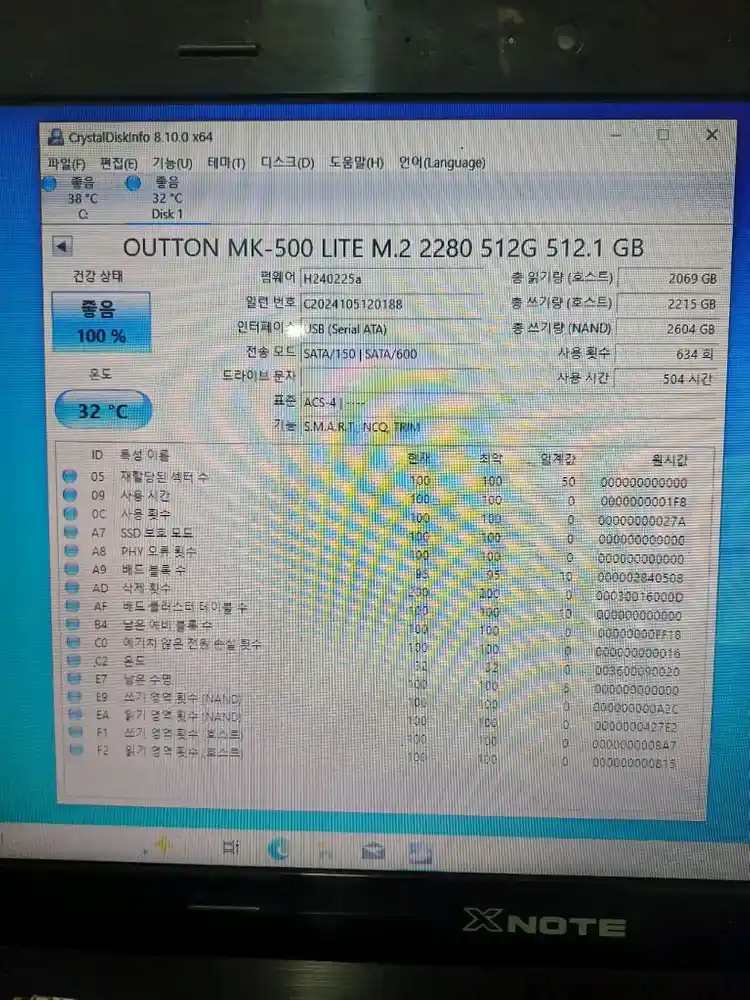Click the 좋음 100 % health status button
This screenshot has height=1000, width=750.
coord(101,321)
